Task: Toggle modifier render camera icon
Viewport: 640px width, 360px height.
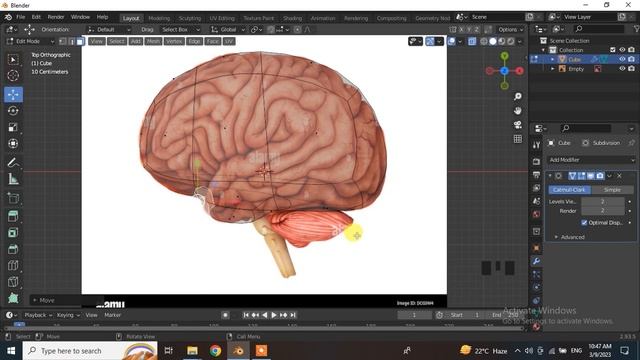Action: 600,176
